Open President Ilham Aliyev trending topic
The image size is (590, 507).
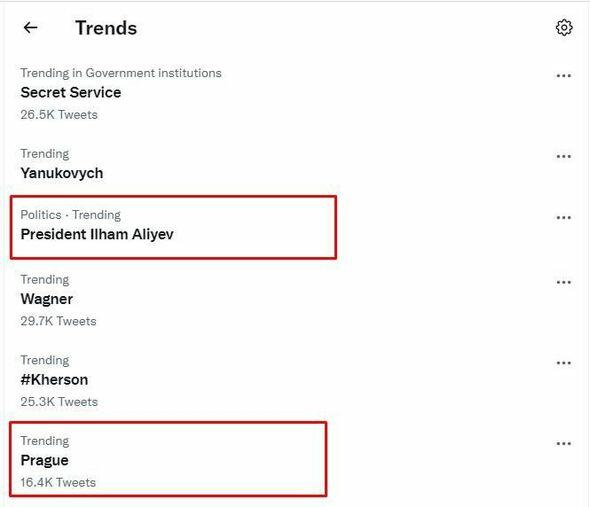(x=97, y=234)
